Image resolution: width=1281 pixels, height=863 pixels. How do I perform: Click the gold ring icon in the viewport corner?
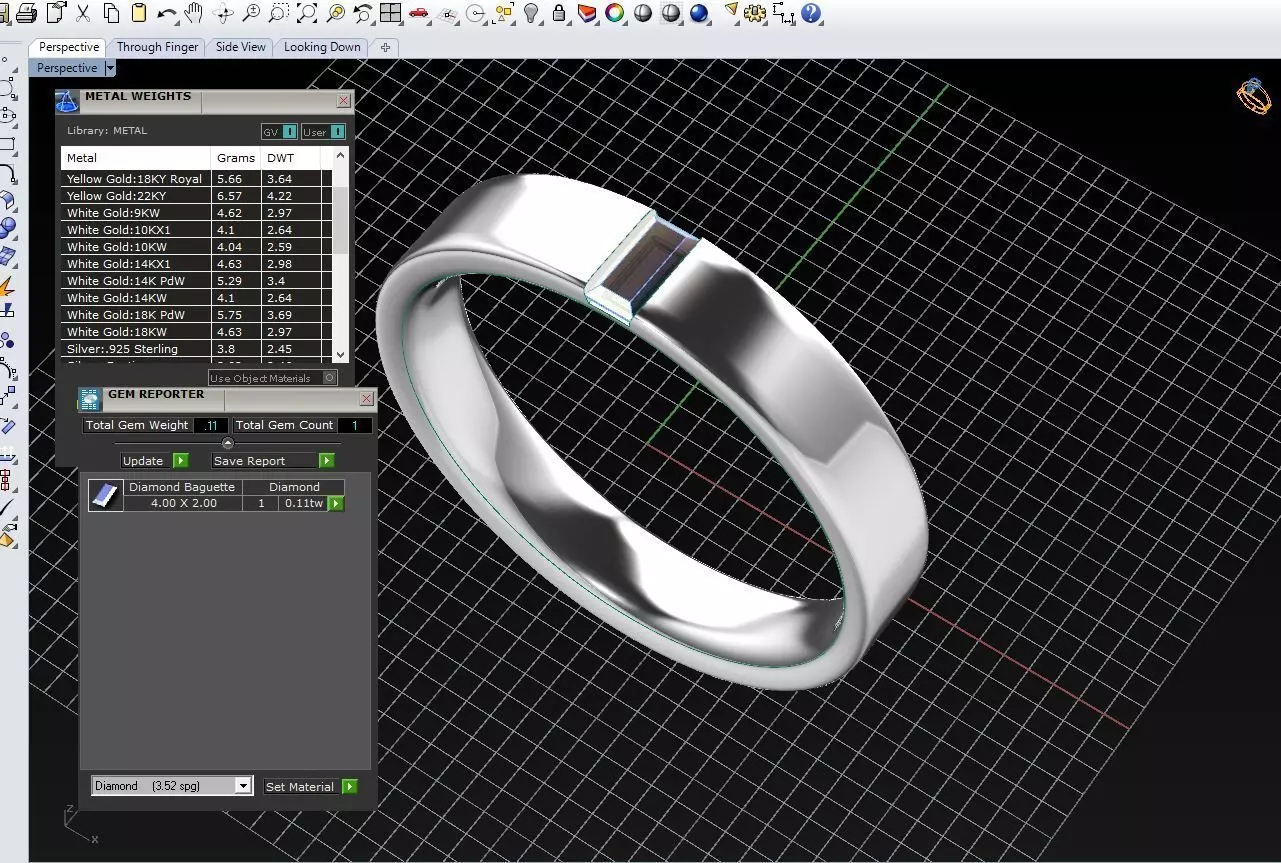click(x=1253, y=96)
